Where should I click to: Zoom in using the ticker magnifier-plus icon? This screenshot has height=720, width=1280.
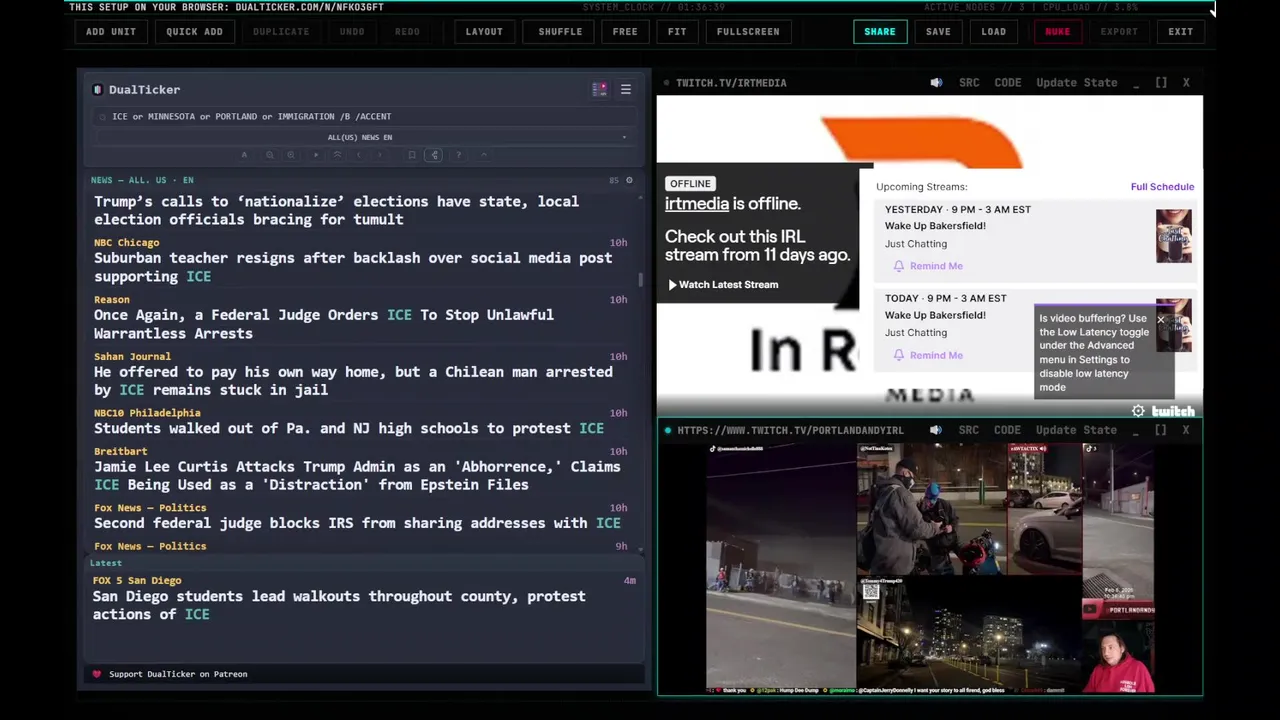291,155
